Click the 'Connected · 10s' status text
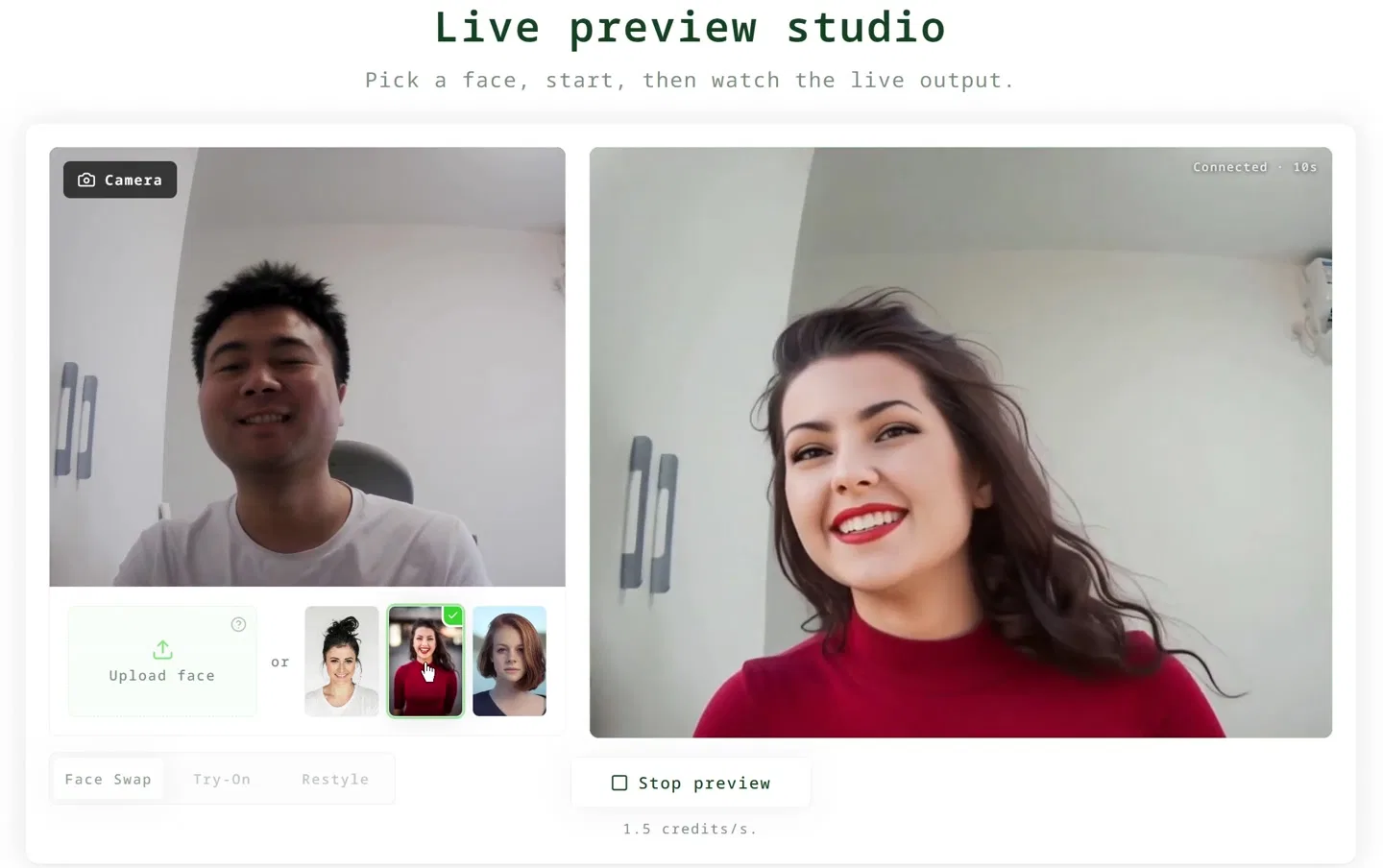The height and width of the screenshot is (868, 1383). 1254,167
